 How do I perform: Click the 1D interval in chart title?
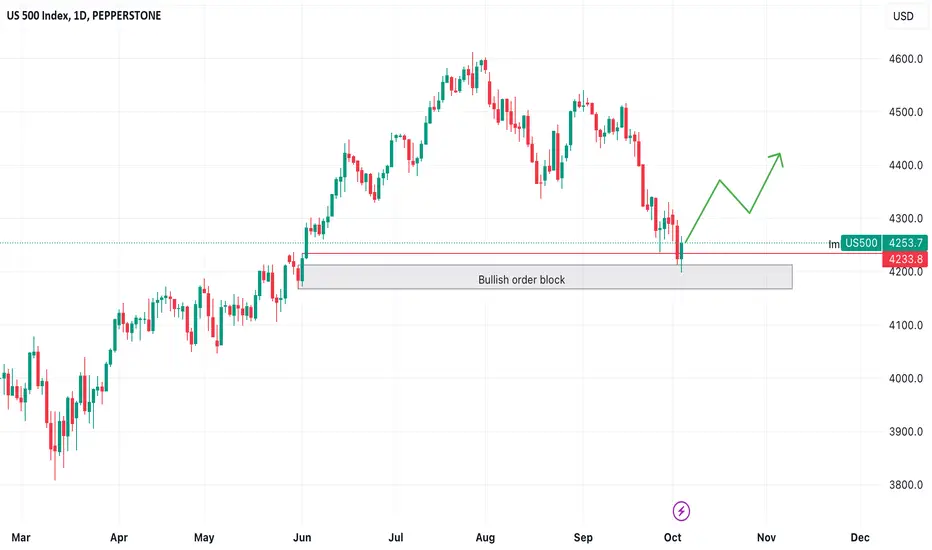(x=80, y=15)
